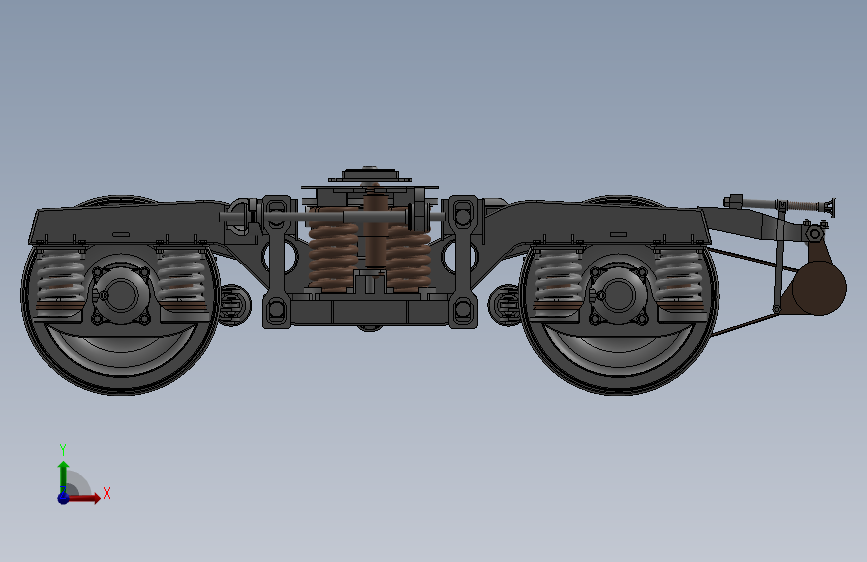Viewport: 867px width, 562px height.
Task: Click the green Y axis arrow of triad
Action: click(x=64, y=476)
